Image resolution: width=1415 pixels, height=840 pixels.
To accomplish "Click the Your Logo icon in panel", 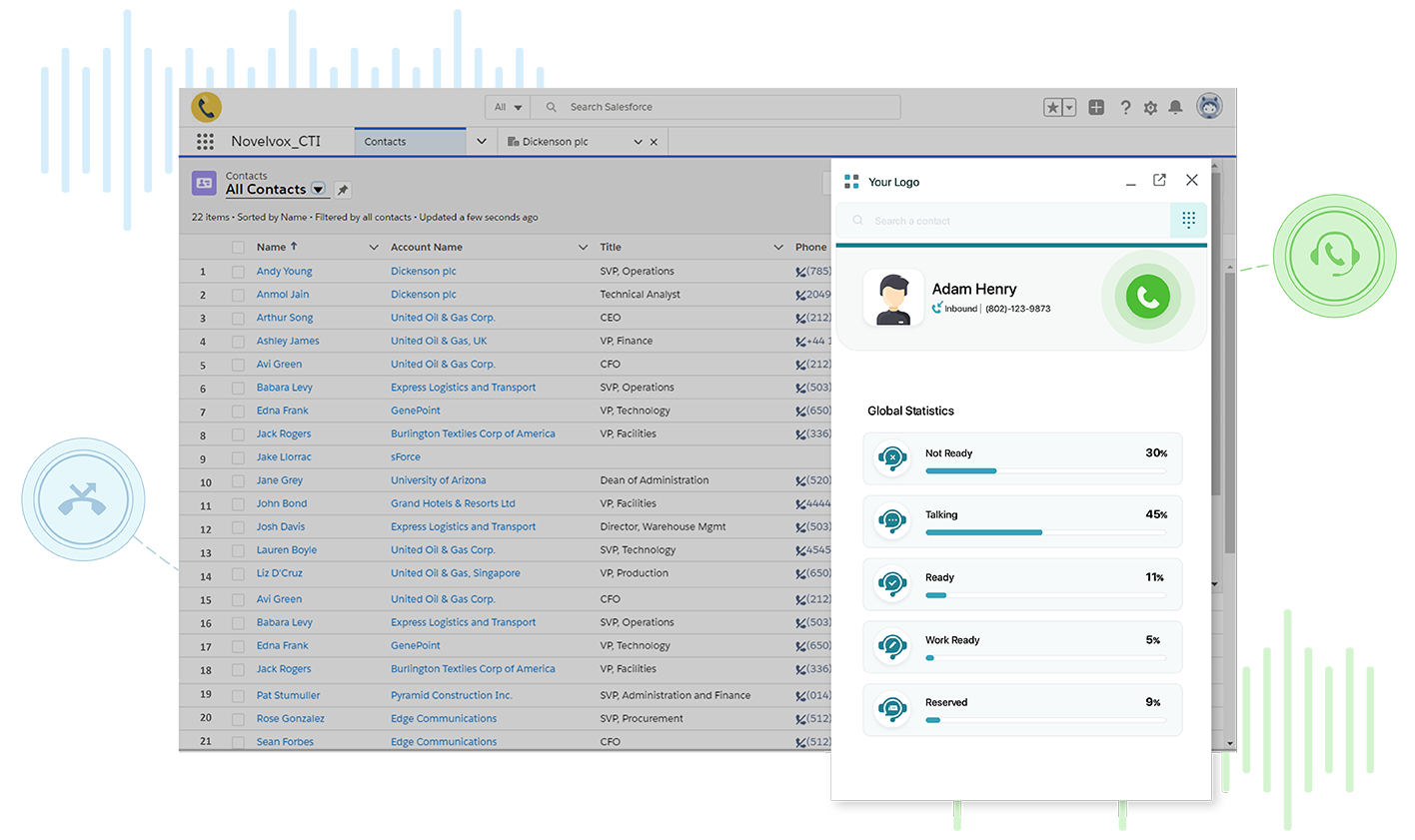I will (x=851, y=182).
